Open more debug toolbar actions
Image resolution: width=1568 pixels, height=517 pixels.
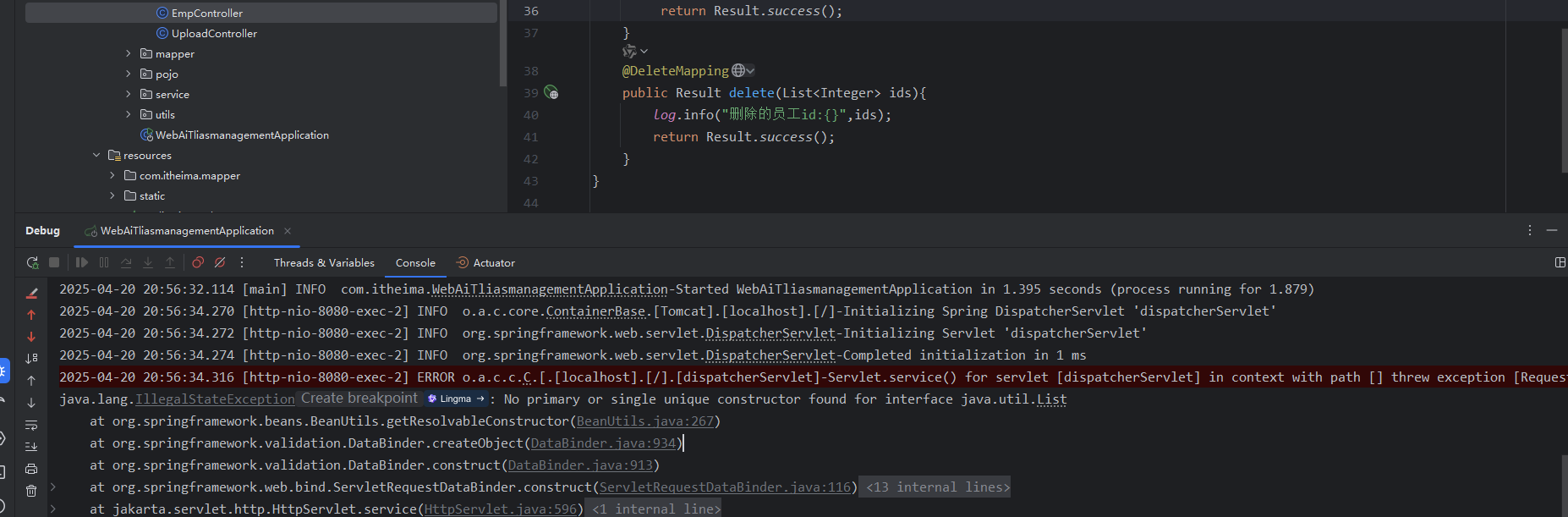242,263
